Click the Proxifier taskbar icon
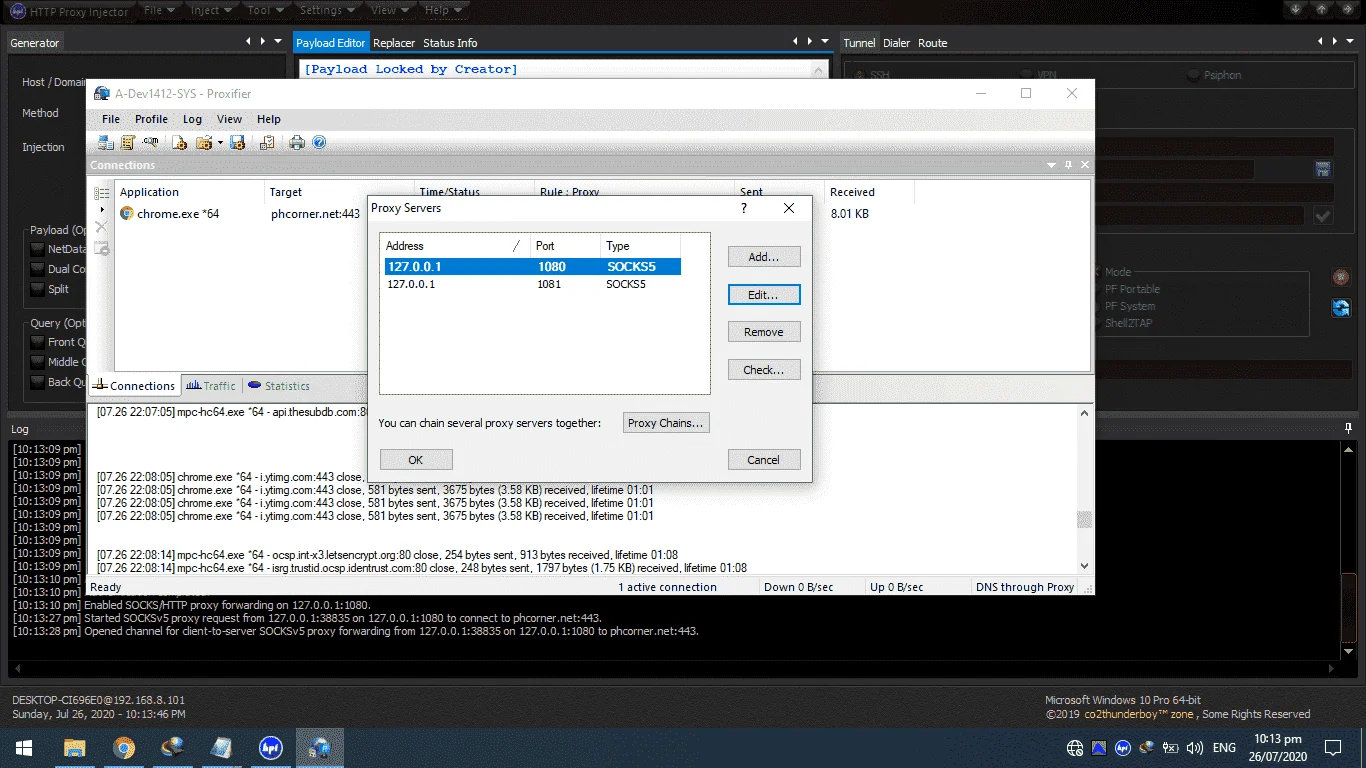This screenshot has height=768, width=1366. tap(320, 748)
